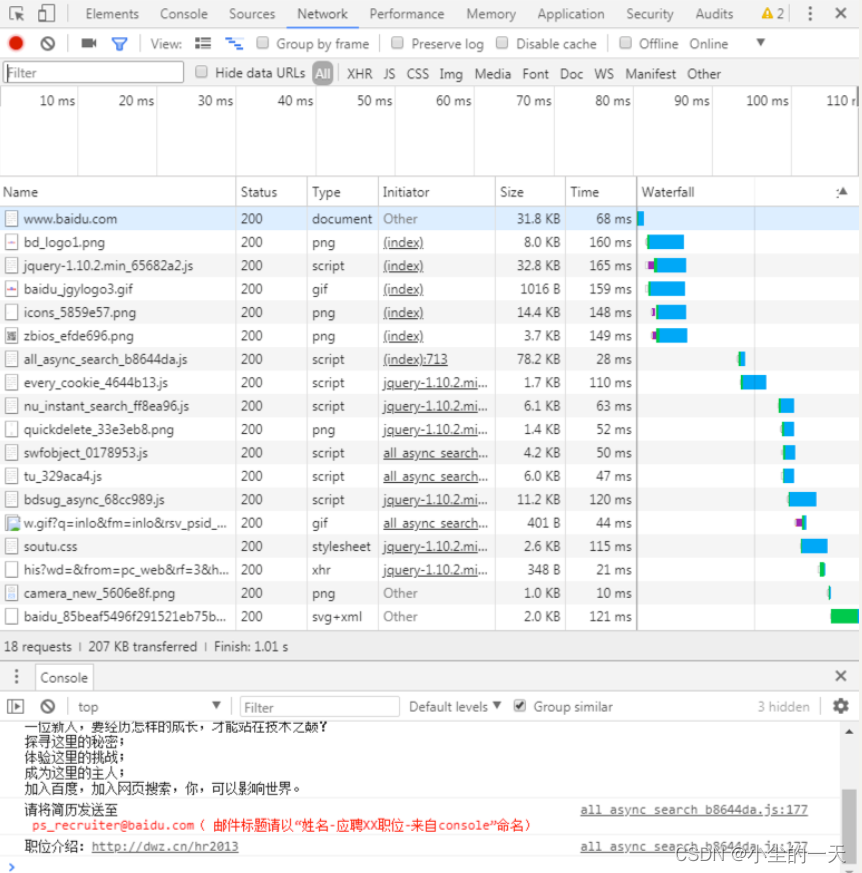Open the Memory tab
862x873 pixels.
click(491, 14)
